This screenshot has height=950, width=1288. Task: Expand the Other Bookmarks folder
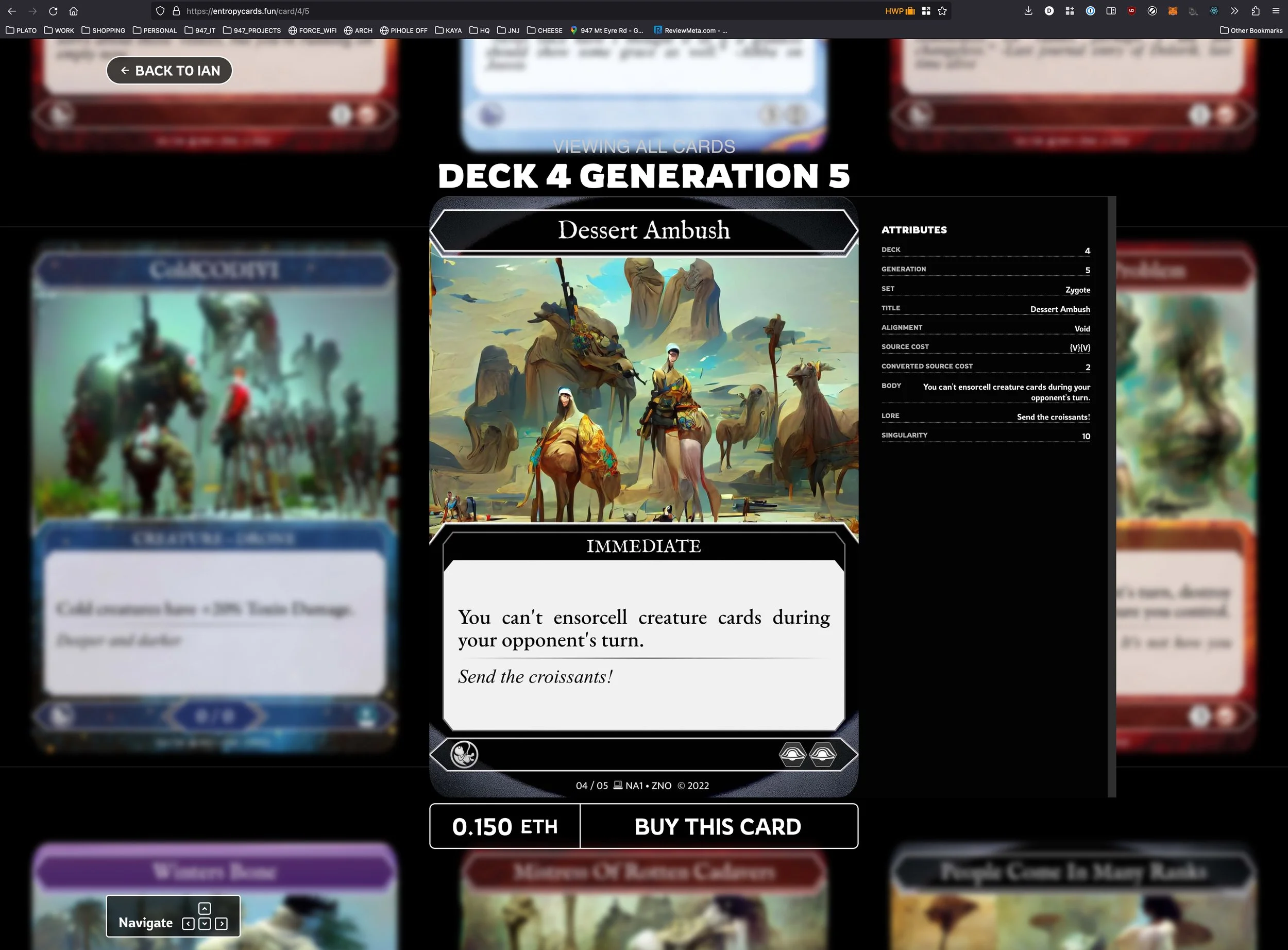click(x=1251, y=30)
